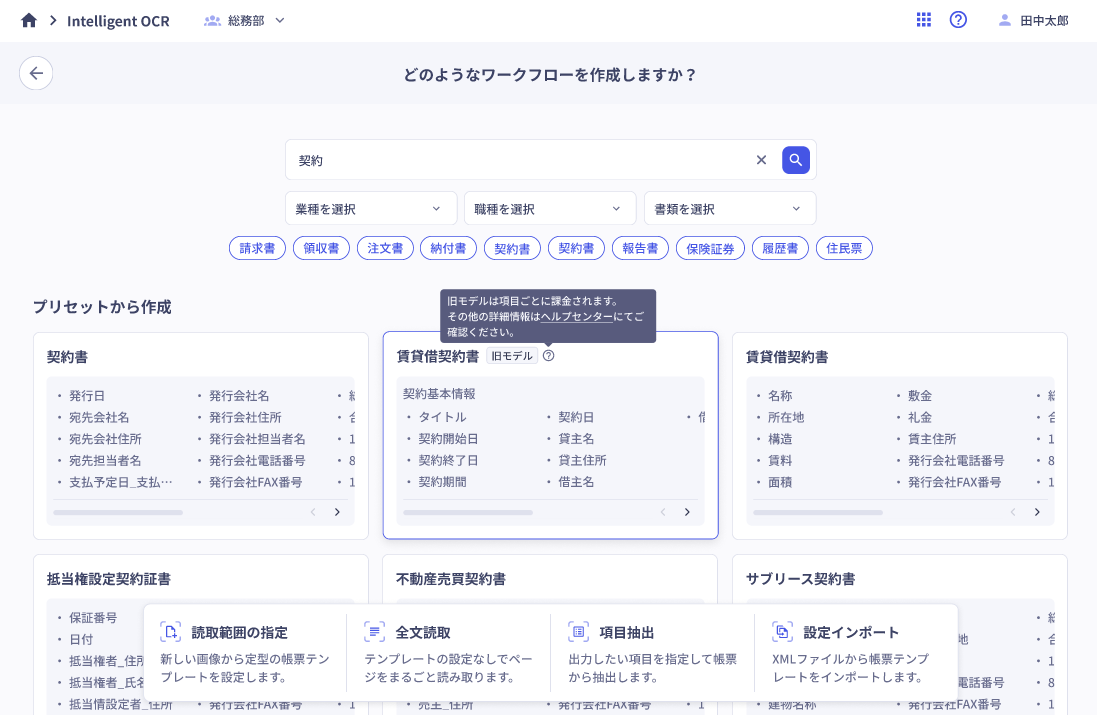
Task: Open the help question mark icon in header
Action: pos(958,20)
